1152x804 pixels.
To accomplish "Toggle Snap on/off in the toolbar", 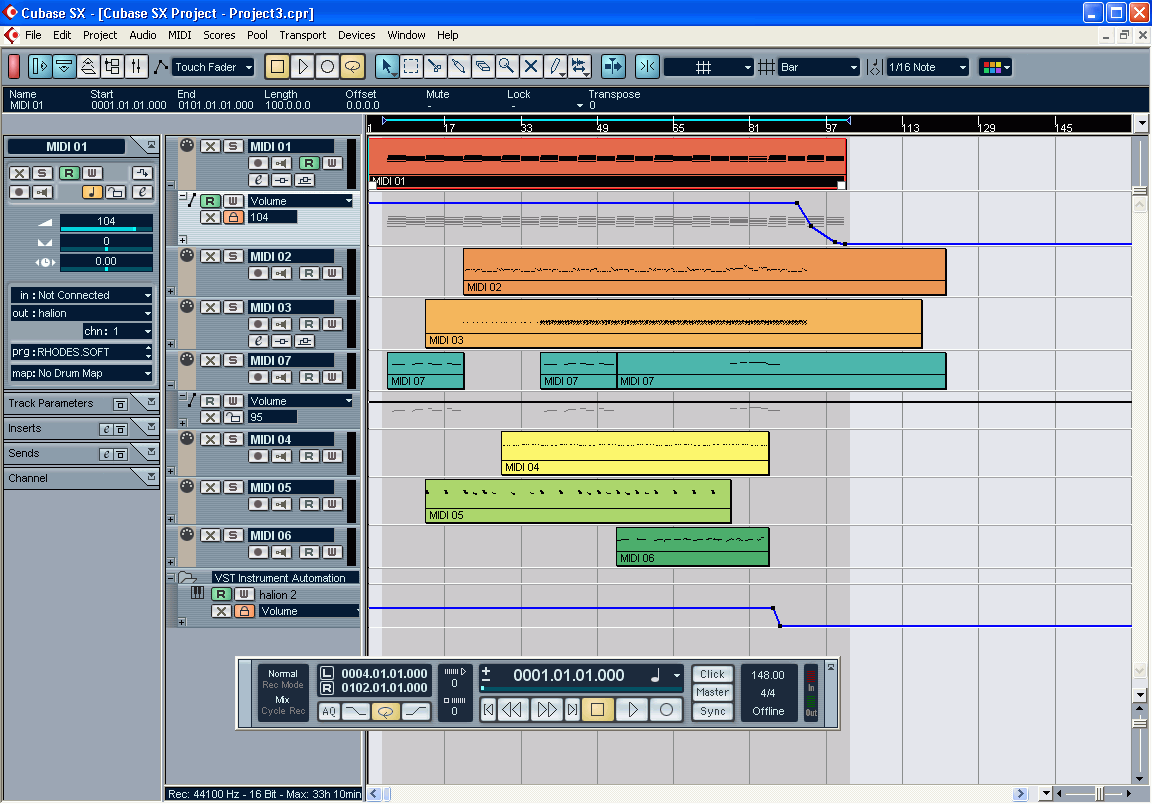I will coord(647,67).
